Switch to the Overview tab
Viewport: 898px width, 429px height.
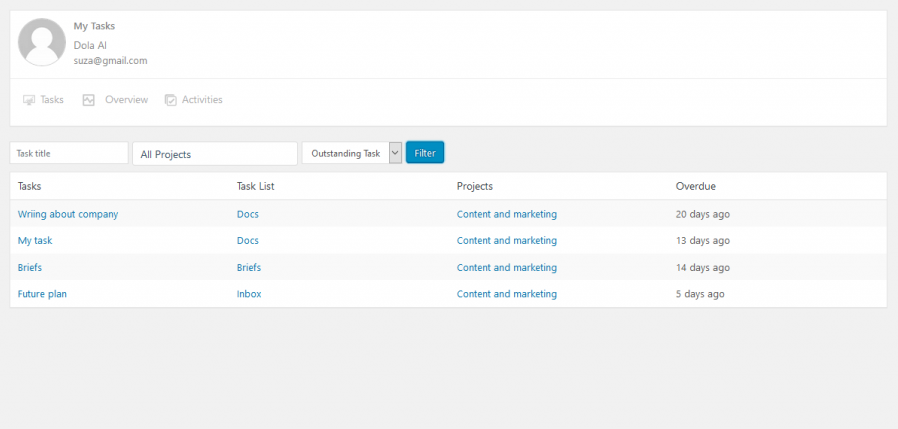click(115, 100)
